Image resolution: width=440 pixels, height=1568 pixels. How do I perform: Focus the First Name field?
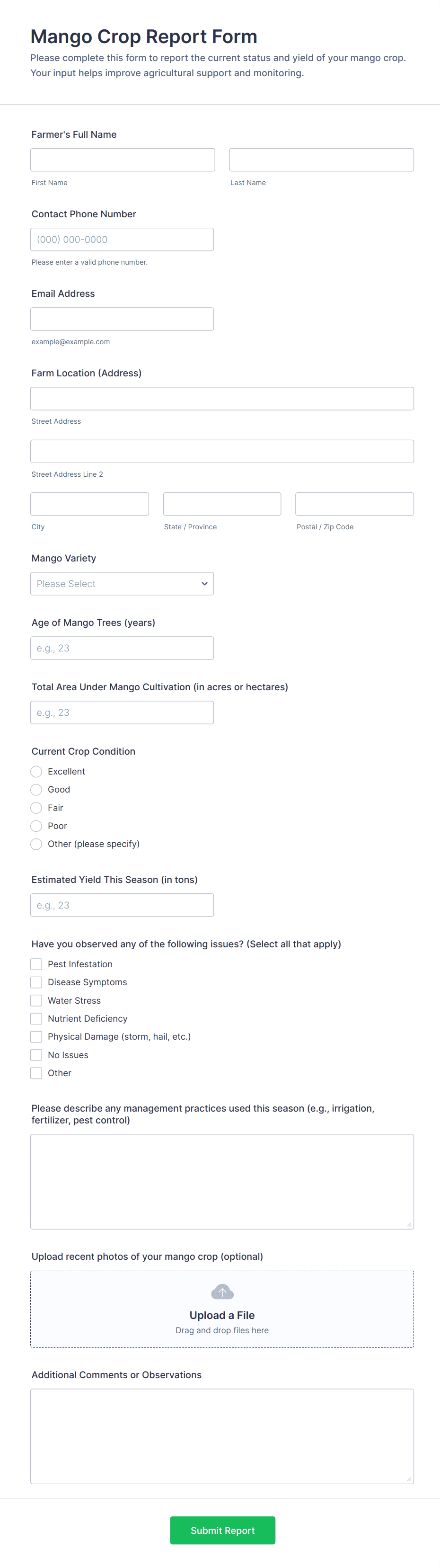123,160
